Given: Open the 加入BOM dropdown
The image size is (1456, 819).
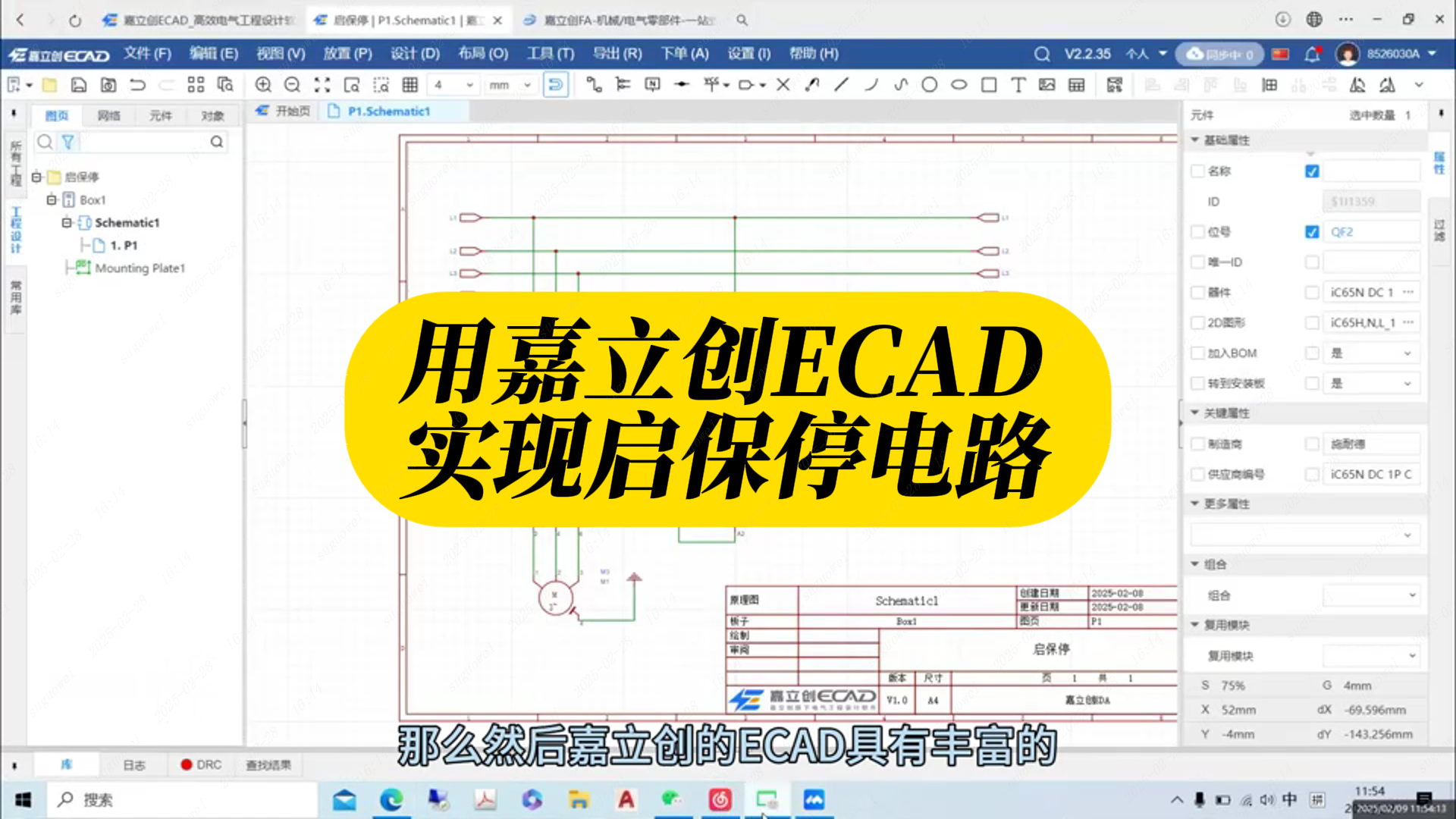Looking at the screenshot, I should tap(1371, 353).
